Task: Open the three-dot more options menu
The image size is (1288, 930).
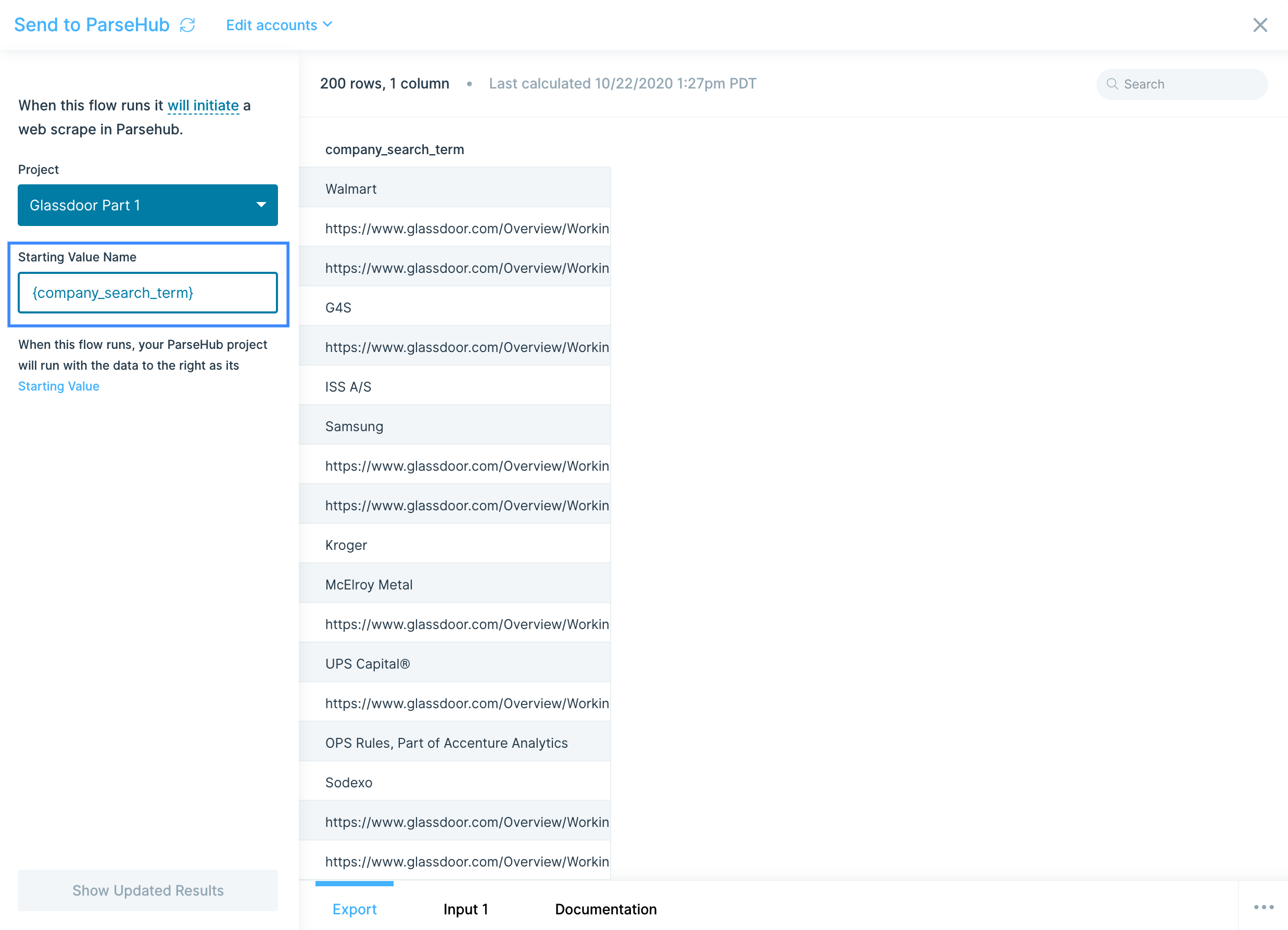Action: (1263, 907)
